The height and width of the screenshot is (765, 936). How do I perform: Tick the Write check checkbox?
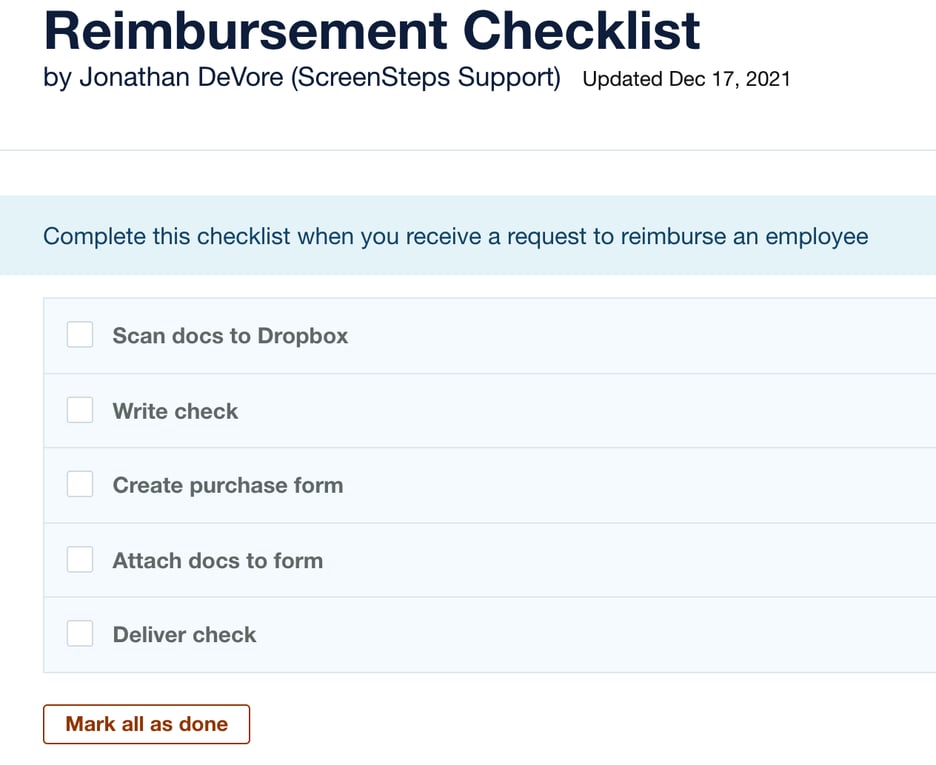point(80,410)
